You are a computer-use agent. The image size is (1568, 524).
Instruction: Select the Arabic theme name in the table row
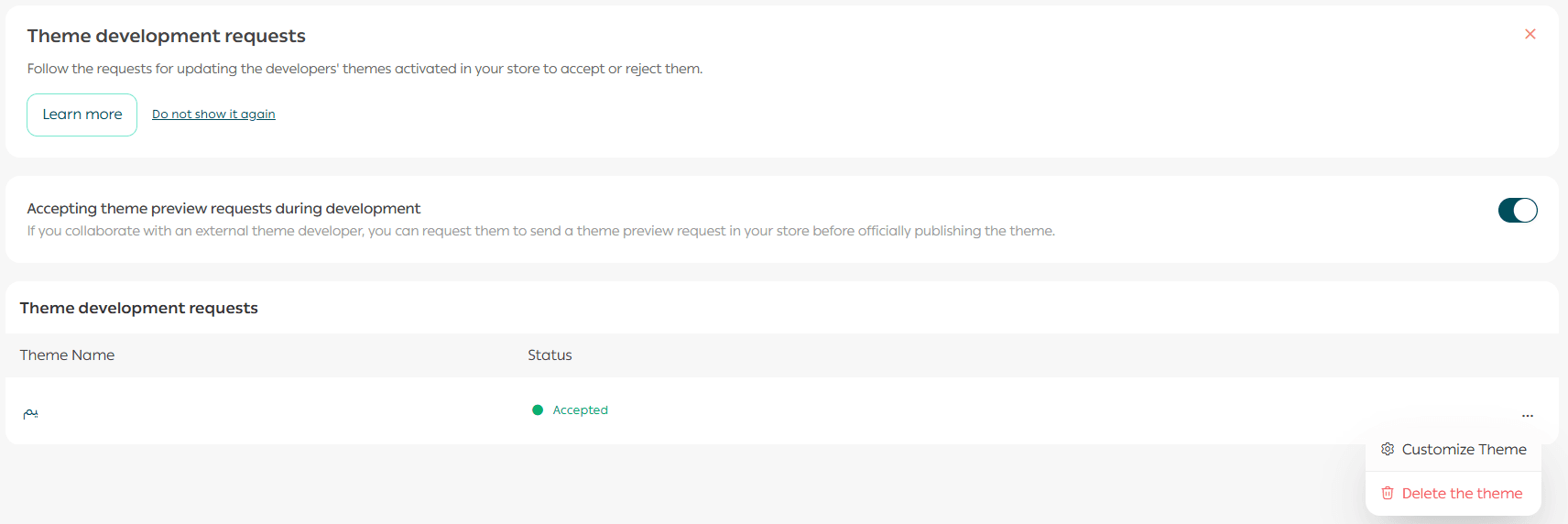click(x=30, y=413)
